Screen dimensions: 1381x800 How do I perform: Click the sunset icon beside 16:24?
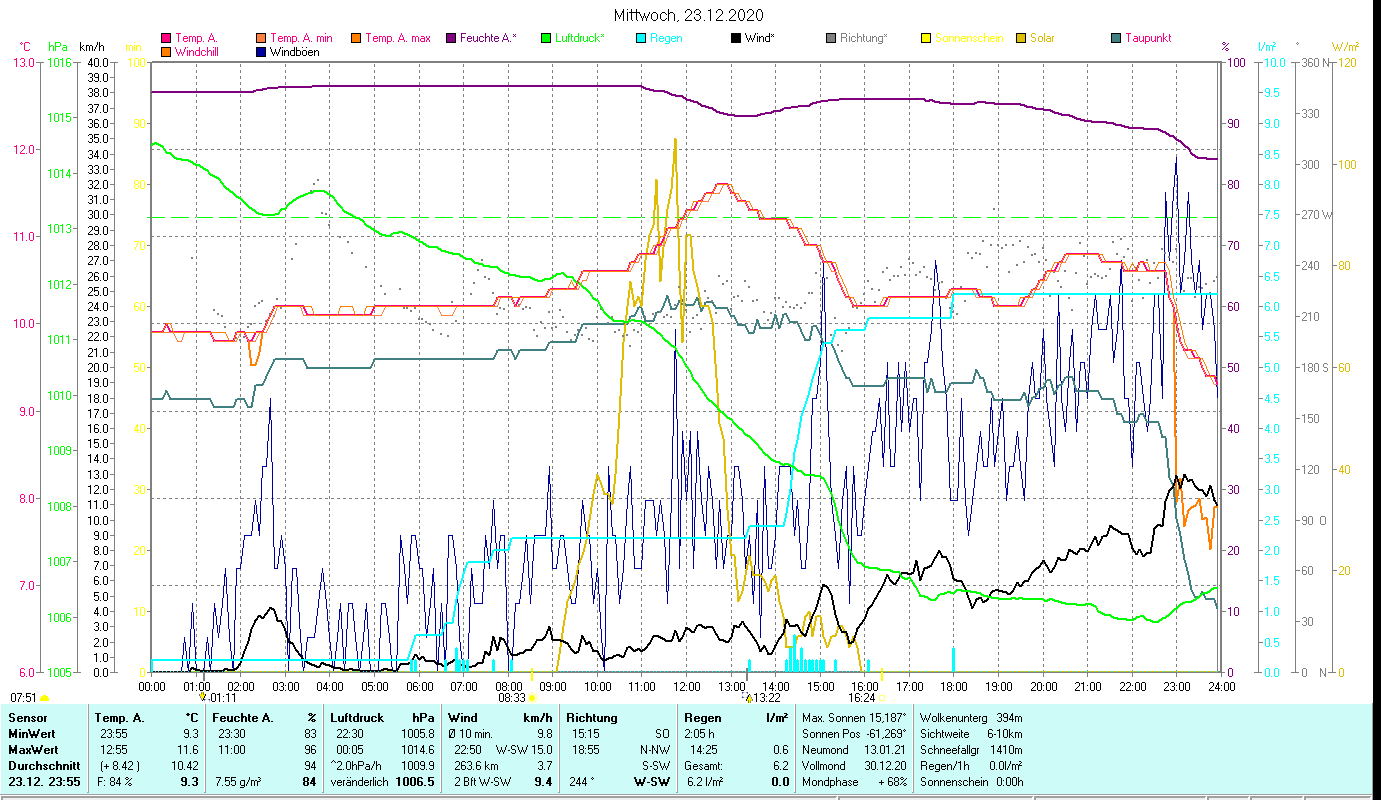click(882, 698)
